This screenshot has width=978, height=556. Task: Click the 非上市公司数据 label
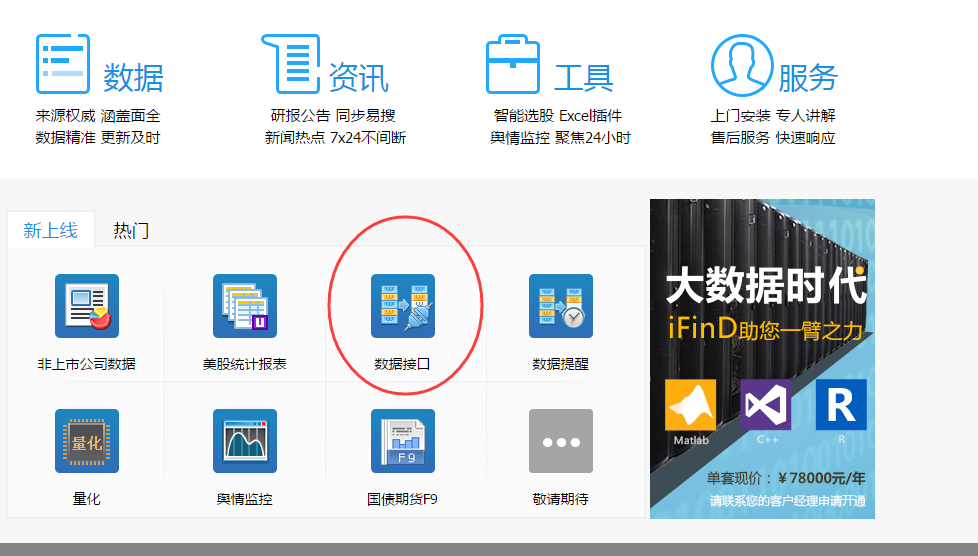tap(87, 364)
